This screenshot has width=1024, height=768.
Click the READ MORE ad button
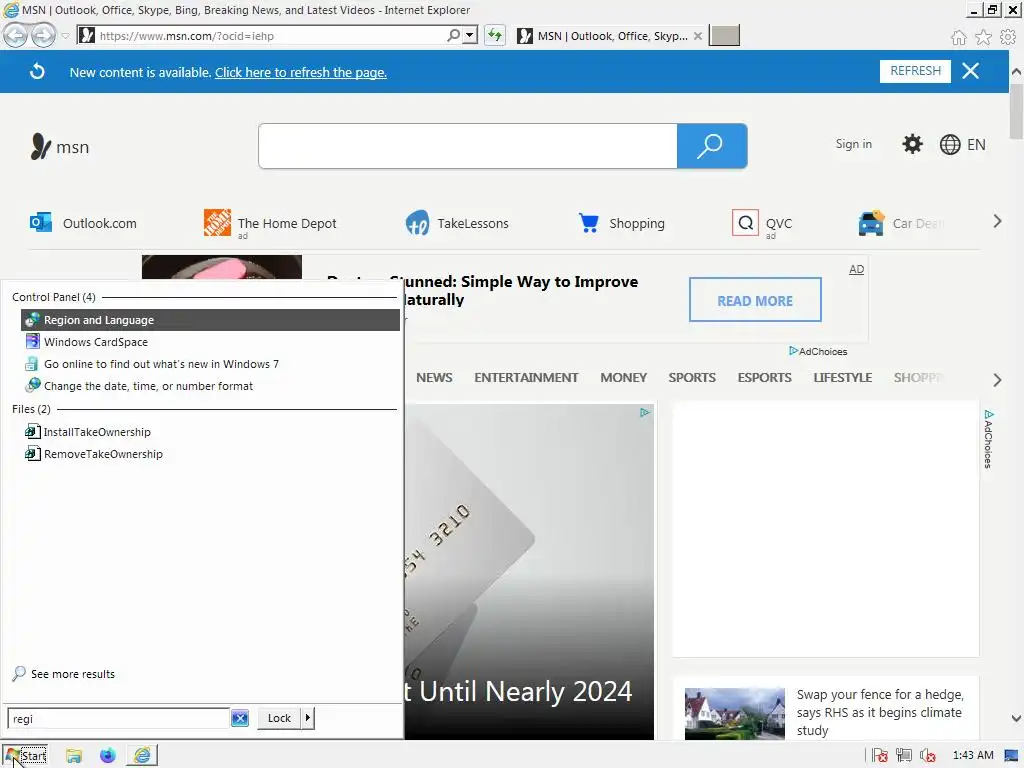755,300
